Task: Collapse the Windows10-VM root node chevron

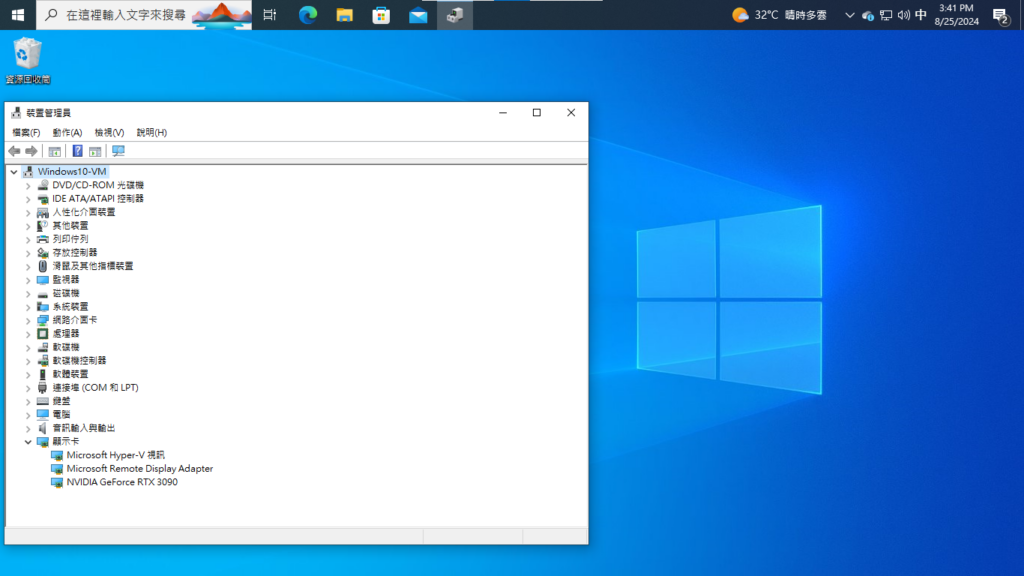Action: point(14,172)
